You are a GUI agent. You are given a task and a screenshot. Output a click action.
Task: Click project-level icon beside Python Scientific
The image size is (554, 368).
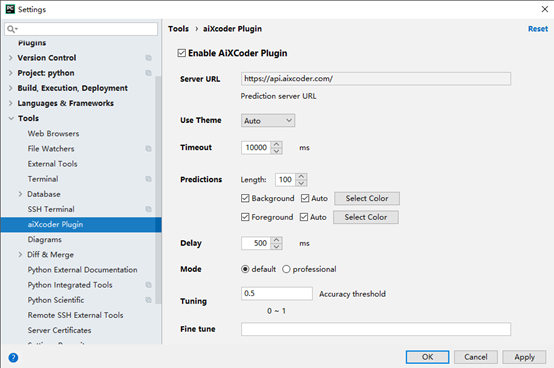[x=148, y=300]
